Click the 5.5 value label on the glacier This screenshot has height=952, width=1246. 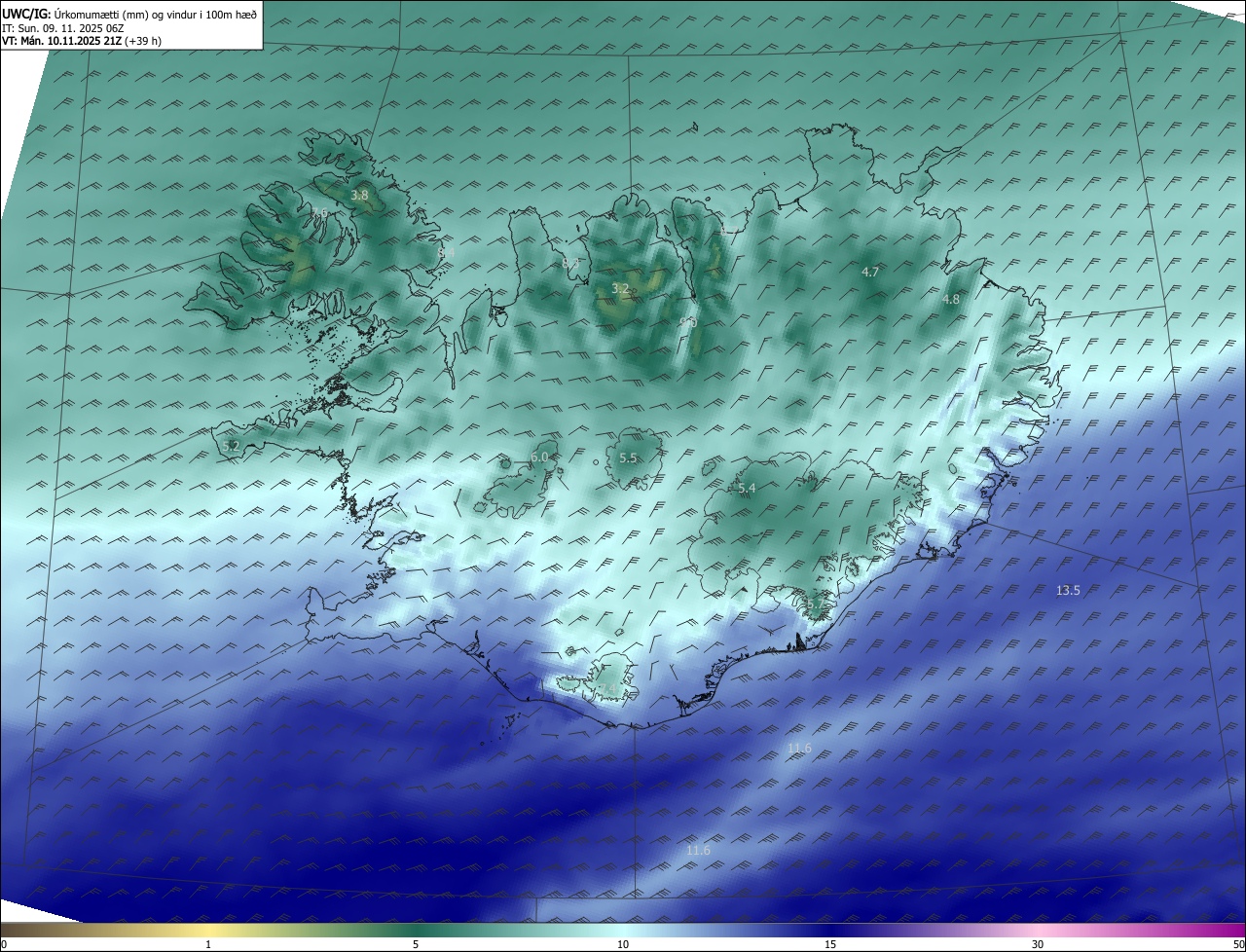pyautogui.click(x=628, y=458)
